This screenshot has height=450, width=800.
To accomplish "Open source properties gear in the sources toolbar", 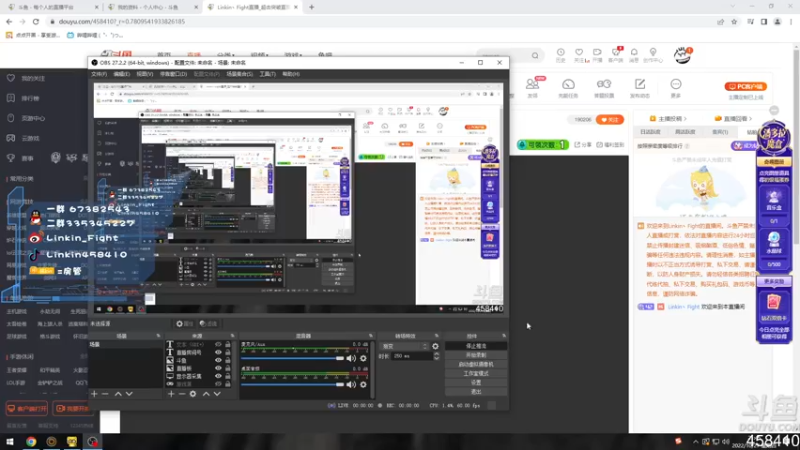I will [193, 394].
